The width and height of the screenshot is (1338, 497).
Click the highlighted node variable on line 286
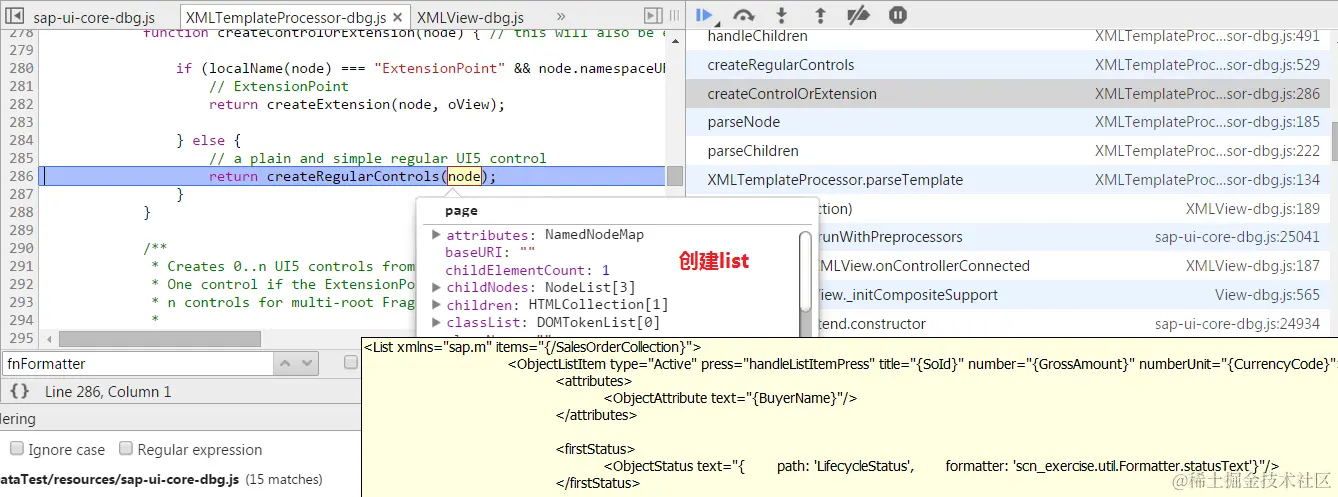click(464, 176)
